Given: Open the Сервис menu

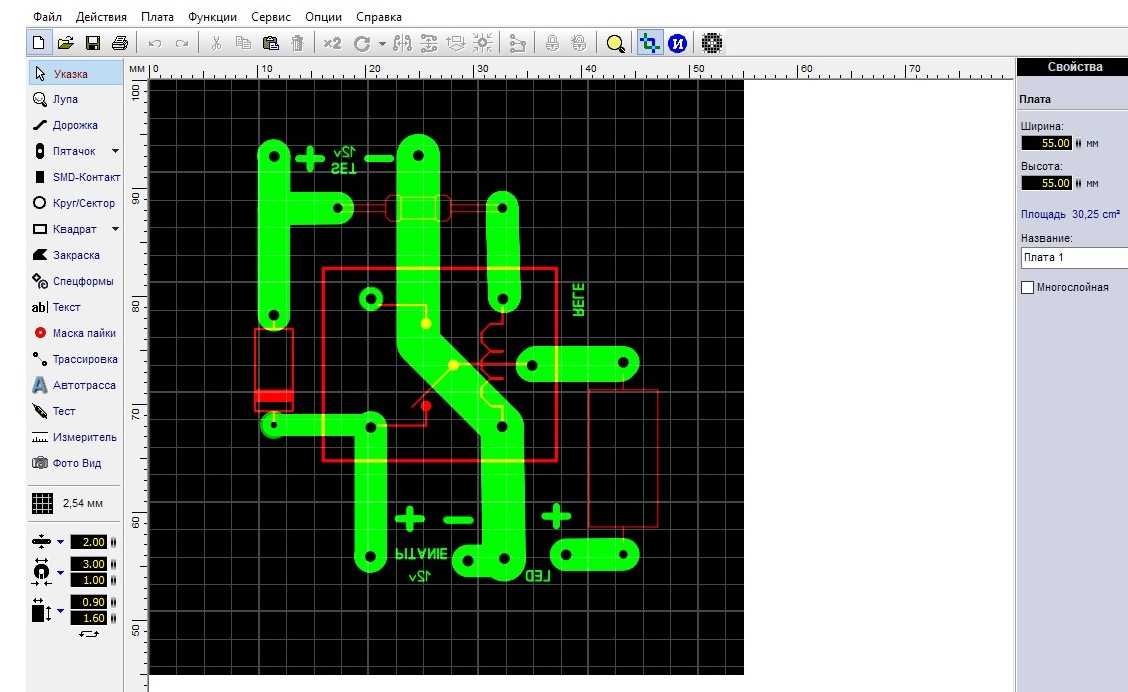Looking at the screenshot, I should 271,17.
